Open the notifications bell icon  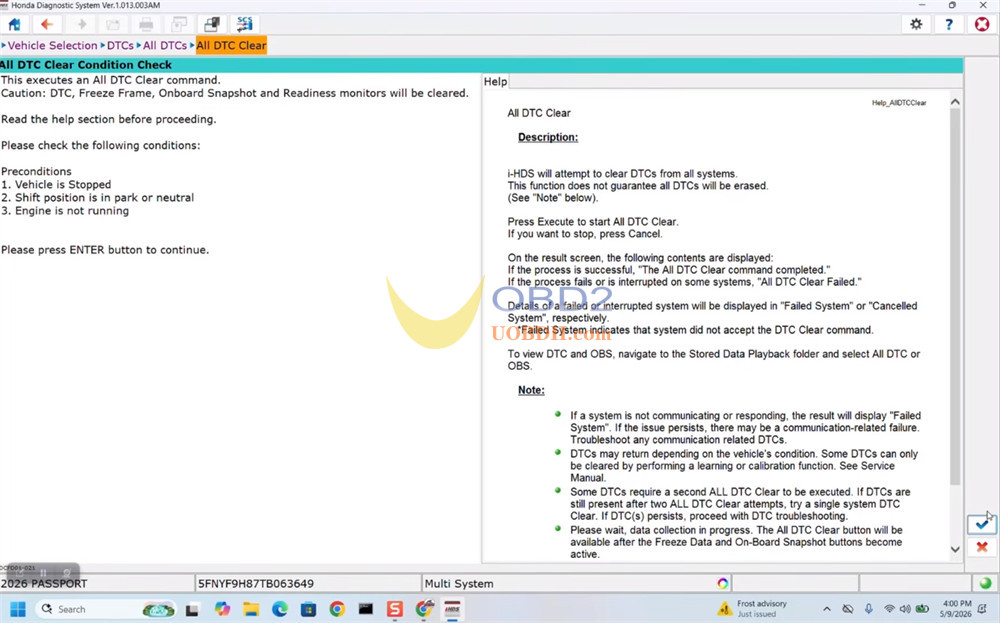click(983, 609)
